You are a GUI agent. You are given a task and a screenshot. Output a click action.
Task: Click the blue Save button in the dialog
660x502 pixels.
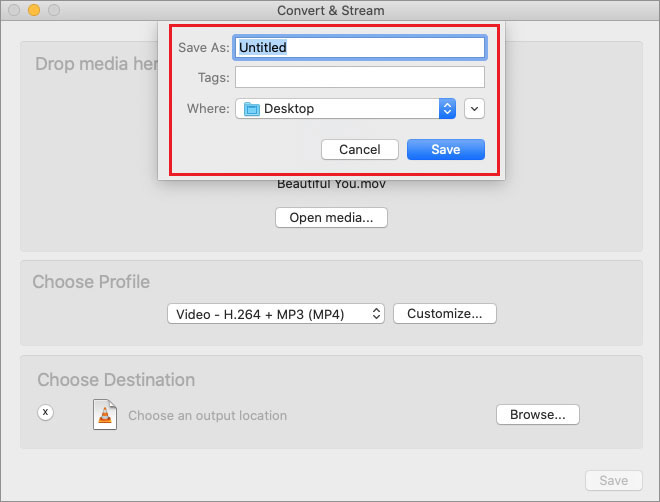(x=445, y=149)
